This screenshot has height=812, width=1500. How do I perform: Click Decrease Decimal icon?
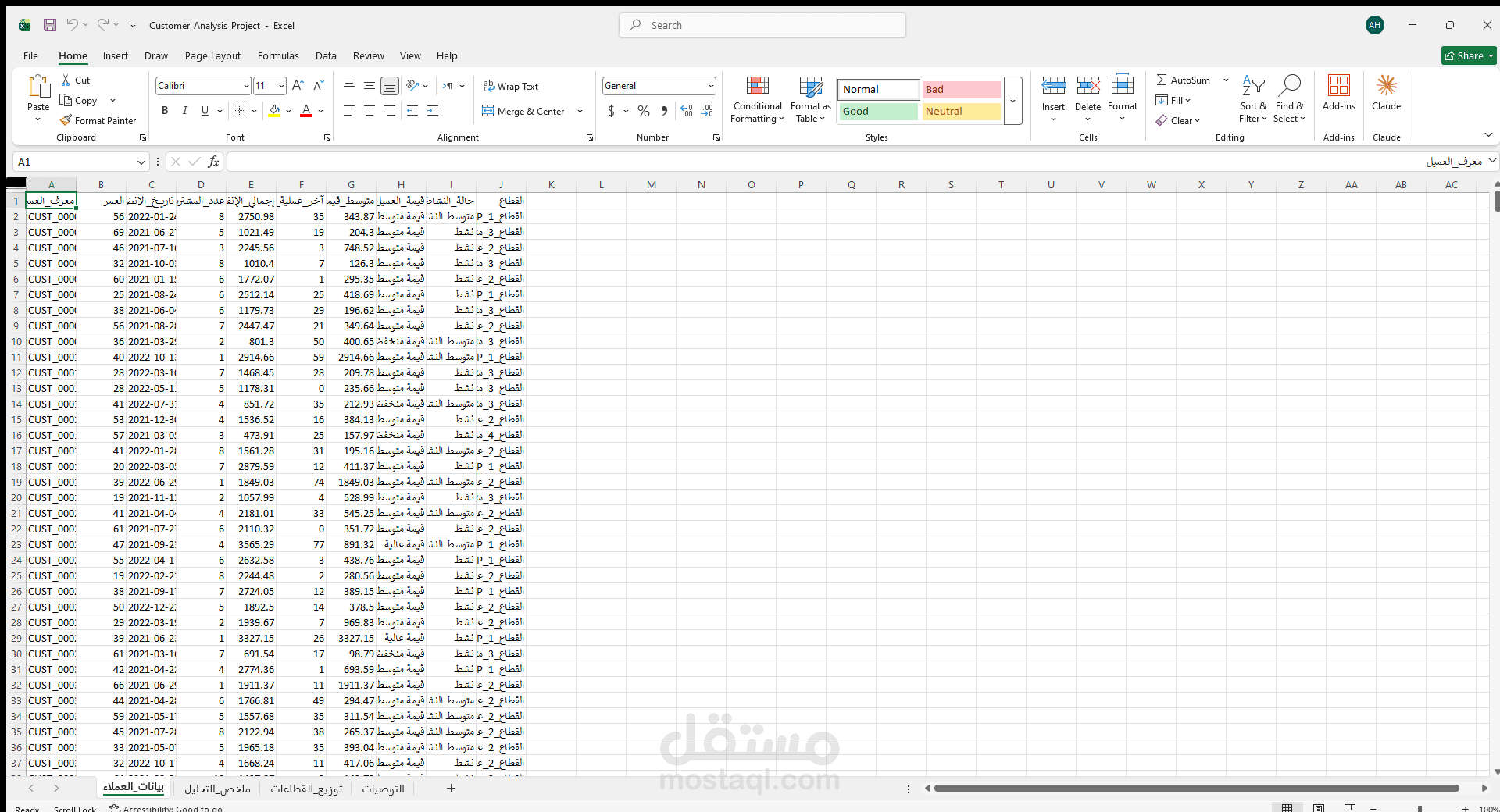(x=707, y=111)
